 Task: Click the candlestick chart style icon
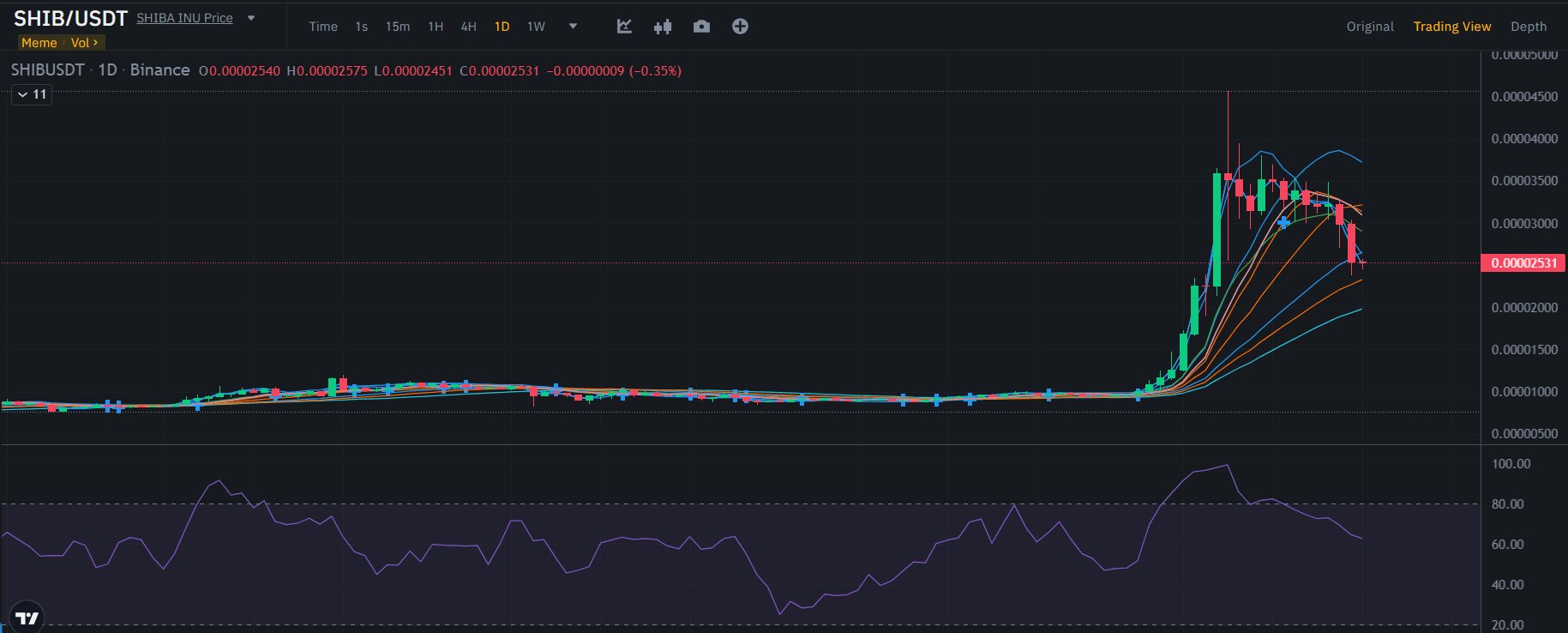[x=663, y=27]
